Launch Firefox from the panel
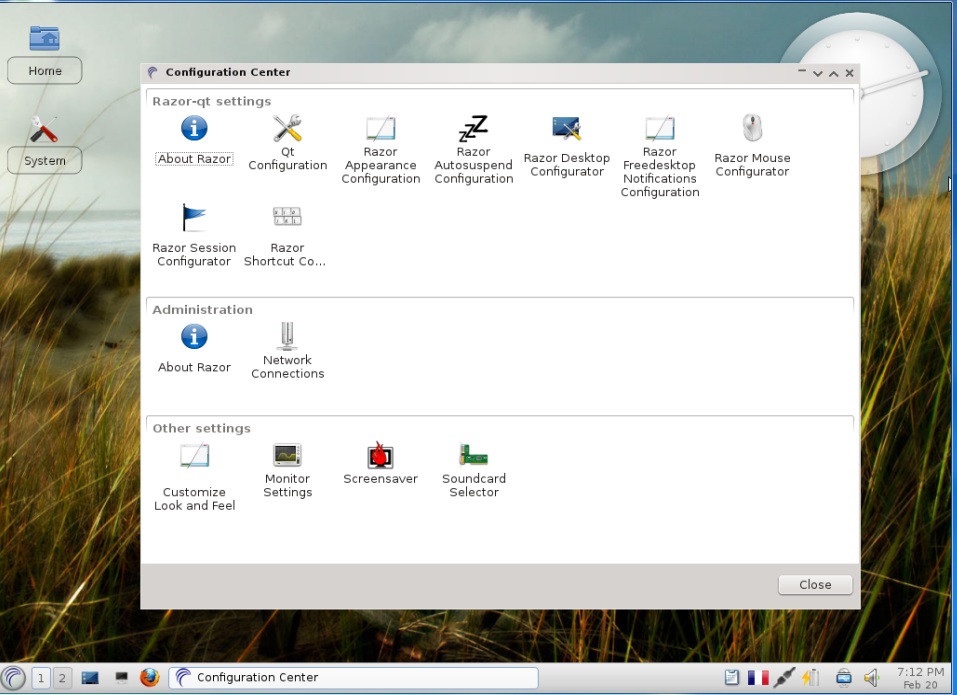The width and height of the screenshot is (957, 695). pos(150,677)
